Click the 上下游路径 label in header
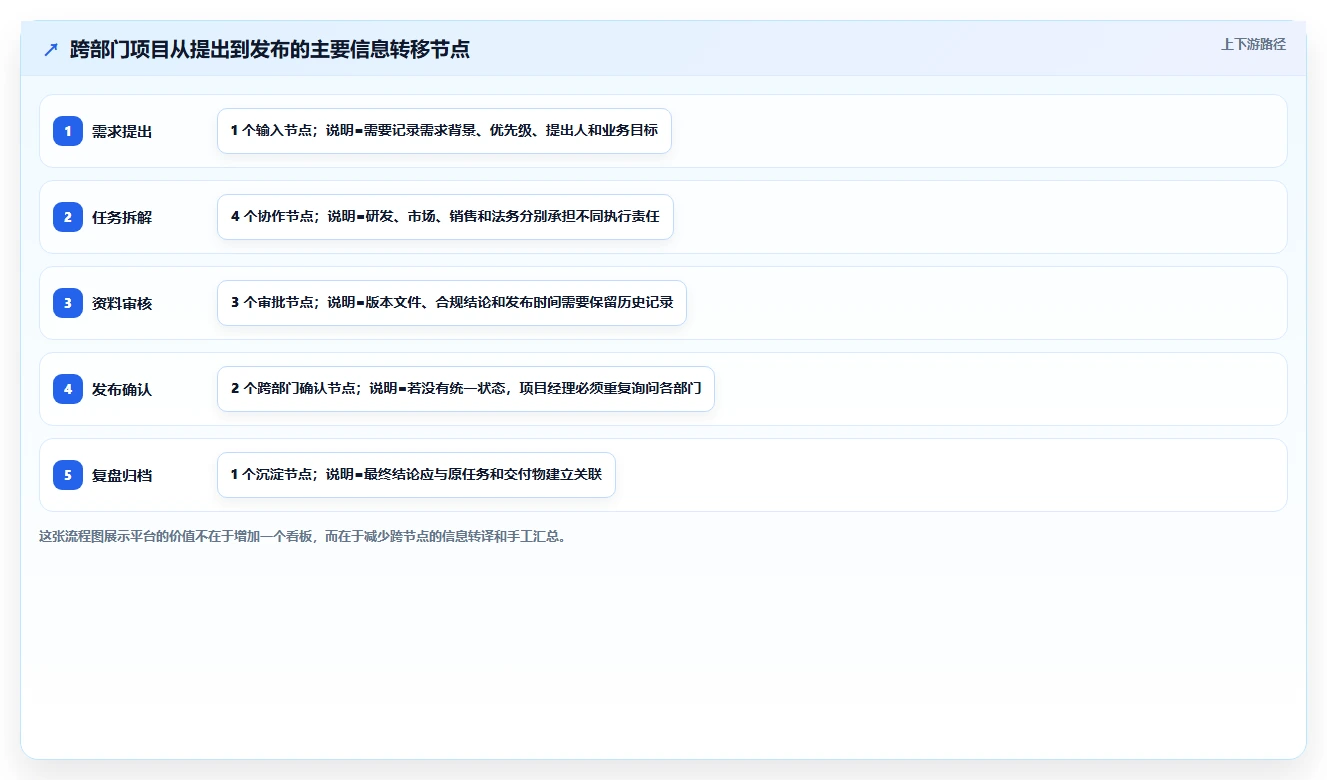 1253,44
